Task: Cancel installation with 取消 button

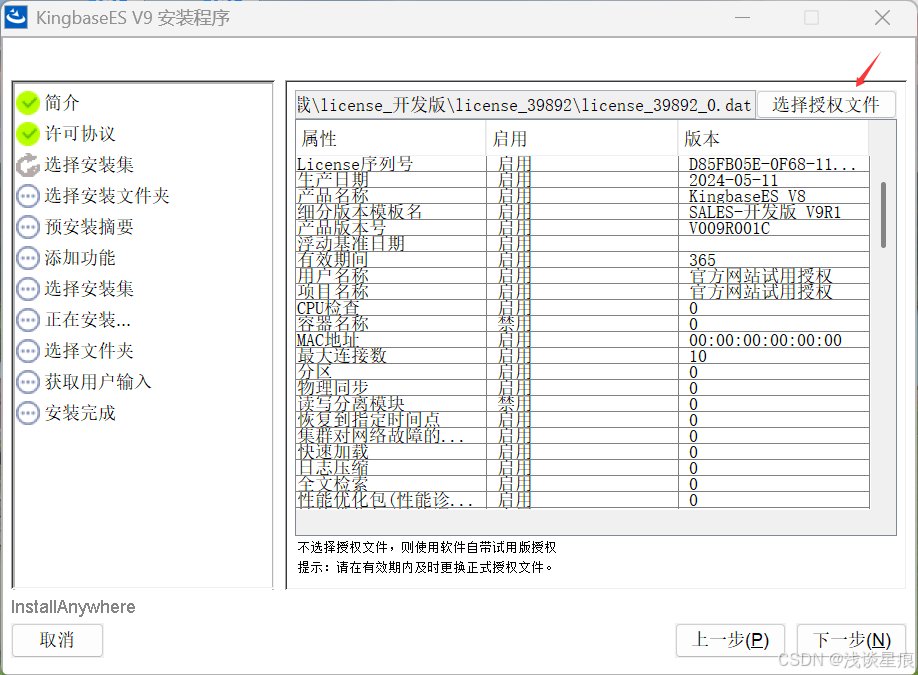Action: pos(57,640)
